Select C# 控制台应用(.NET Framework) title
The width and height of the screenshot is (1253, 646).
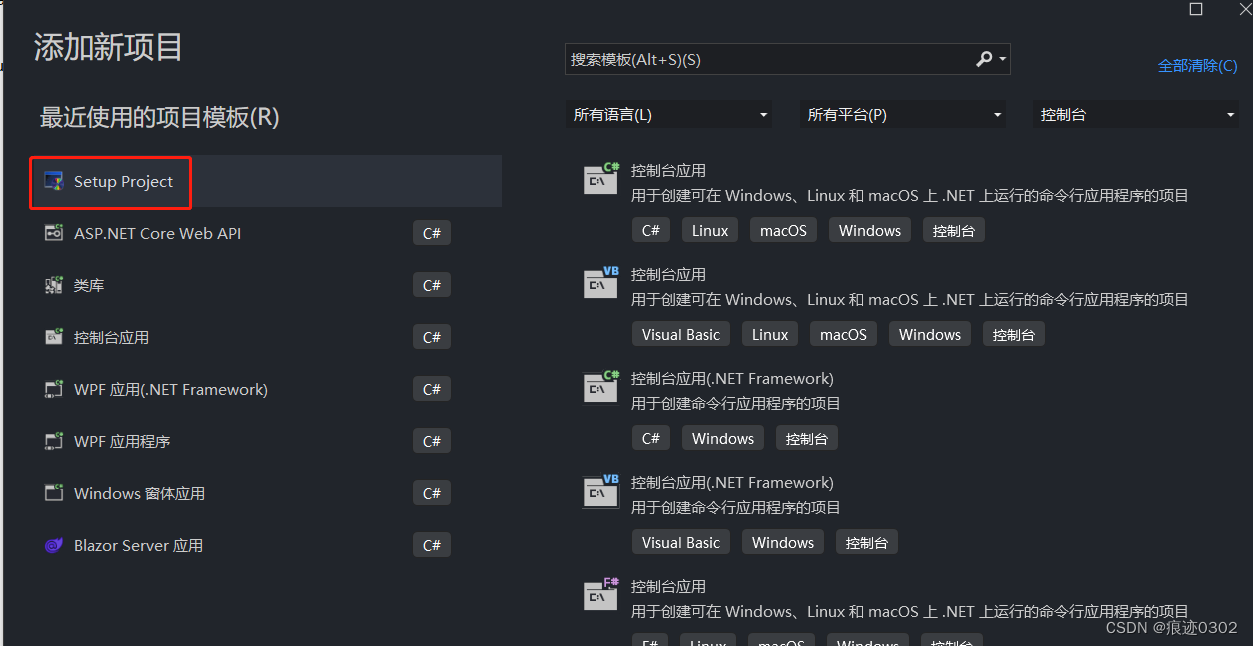[x=732, y=378]
